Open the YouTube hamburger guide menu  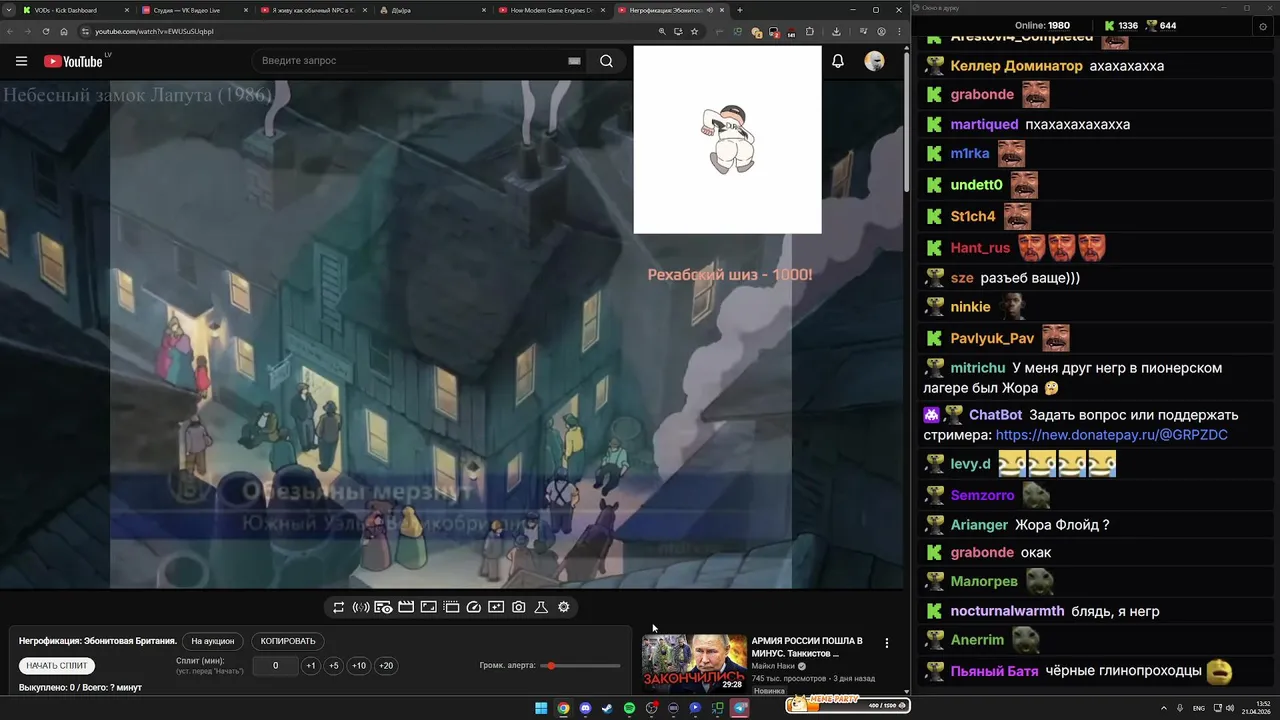click(x=21, y=61)
